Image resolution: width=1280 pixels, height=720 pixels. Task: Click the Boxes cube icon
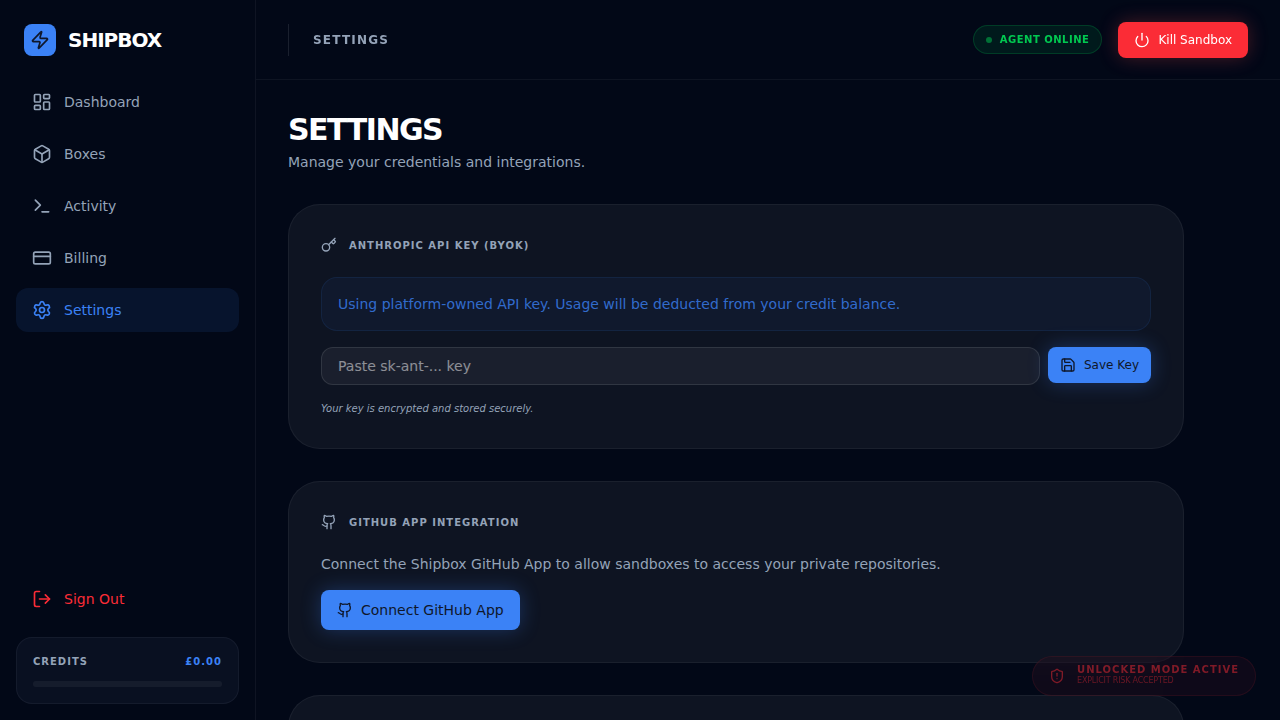tap(42, 154)
